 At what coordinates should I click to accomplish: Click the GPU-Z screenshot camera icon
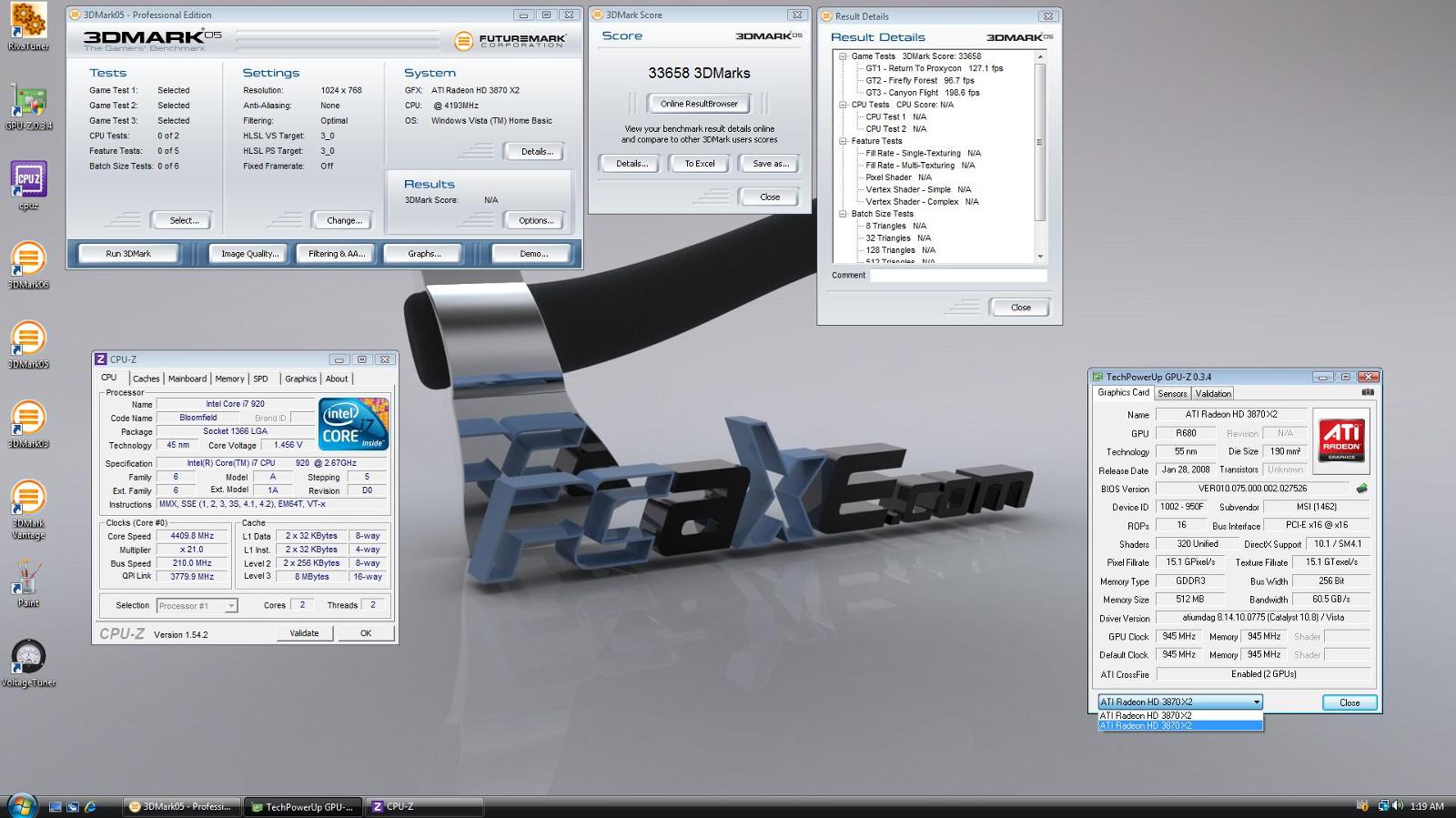click(x=1367, y=392)
